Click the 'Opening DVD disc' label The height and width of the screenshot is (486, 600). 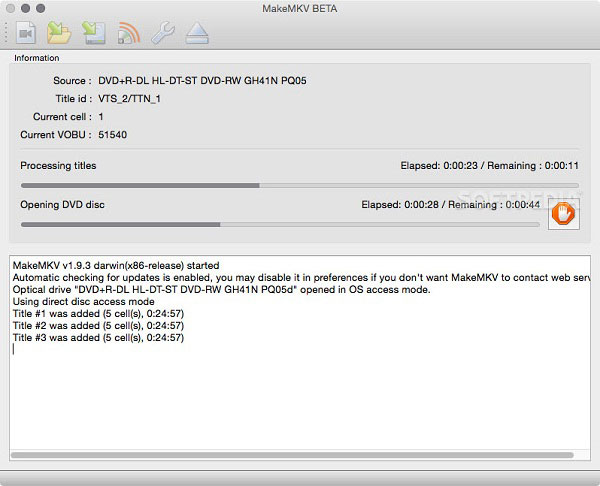click(x=62, y=205)
